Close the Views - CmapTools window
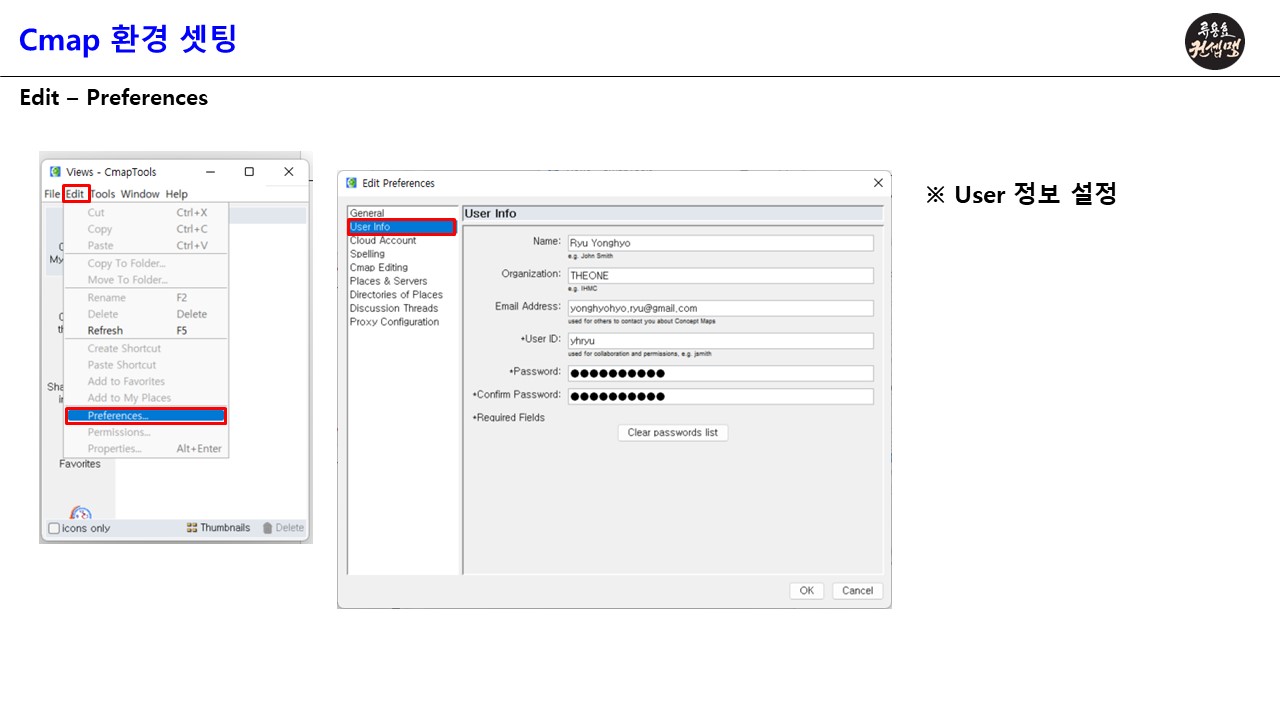Image resolution: width=1280 pixels, height=720 pixels. (x=288, y=172)
